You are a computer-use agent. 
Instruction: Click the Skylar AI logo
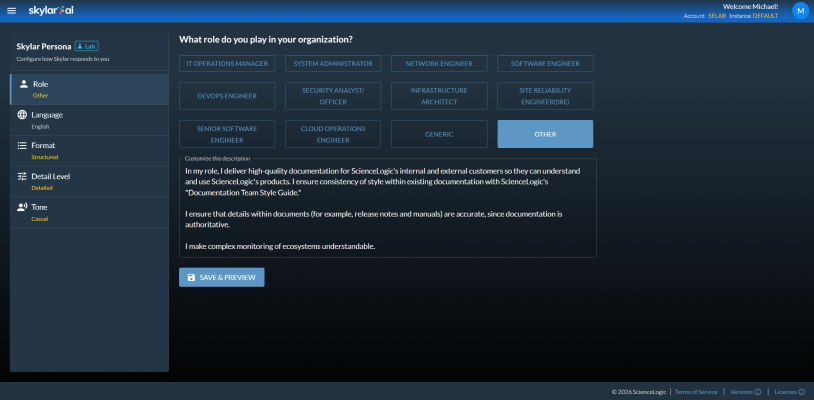51,10
